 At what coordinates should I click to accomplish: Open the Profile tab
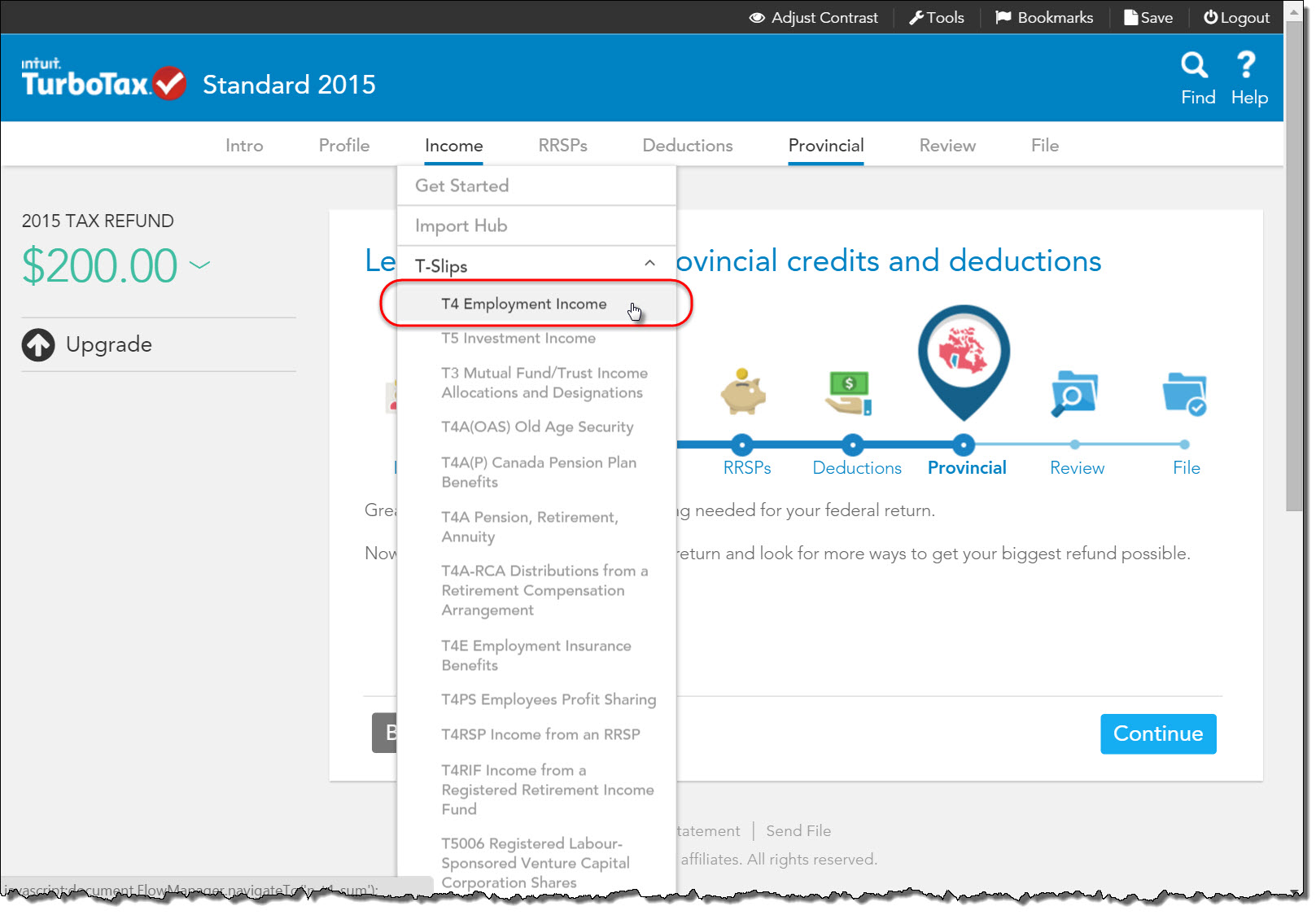pos(344,146)
